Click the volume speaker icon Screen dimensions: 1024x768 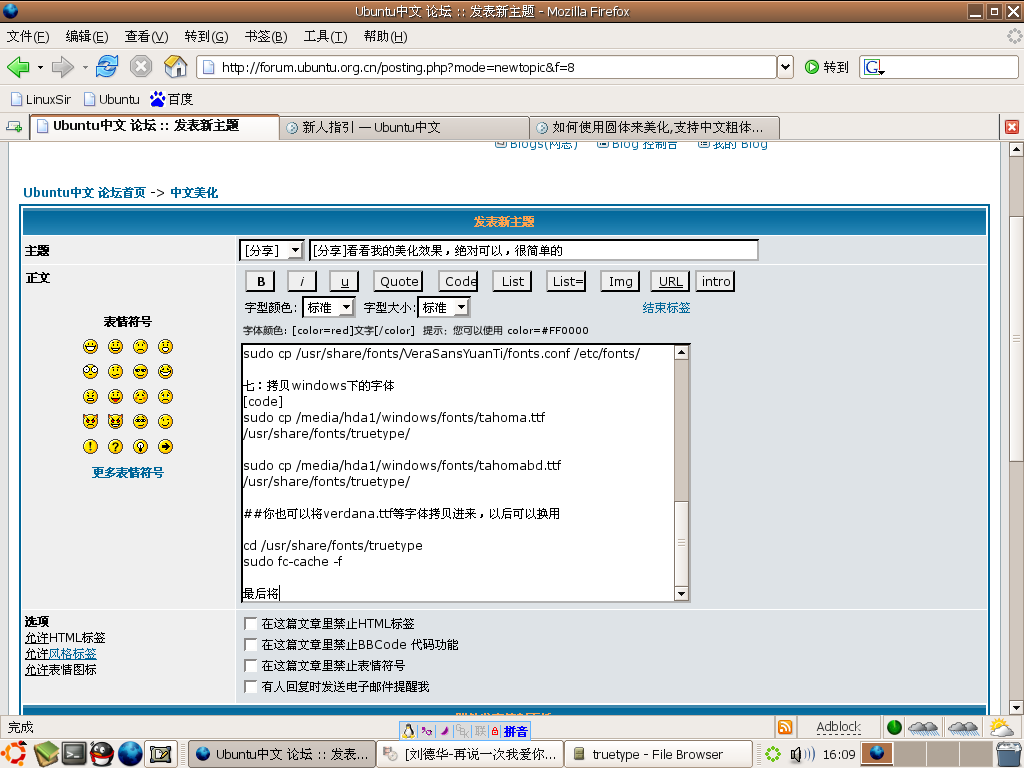click(x=801, y=754)
